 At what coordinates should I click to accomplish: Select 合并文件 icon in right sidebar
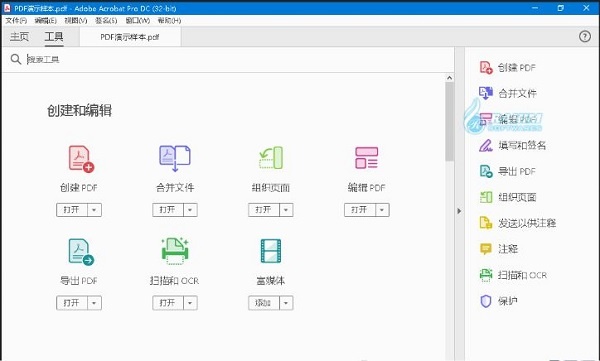pos(486,93)
